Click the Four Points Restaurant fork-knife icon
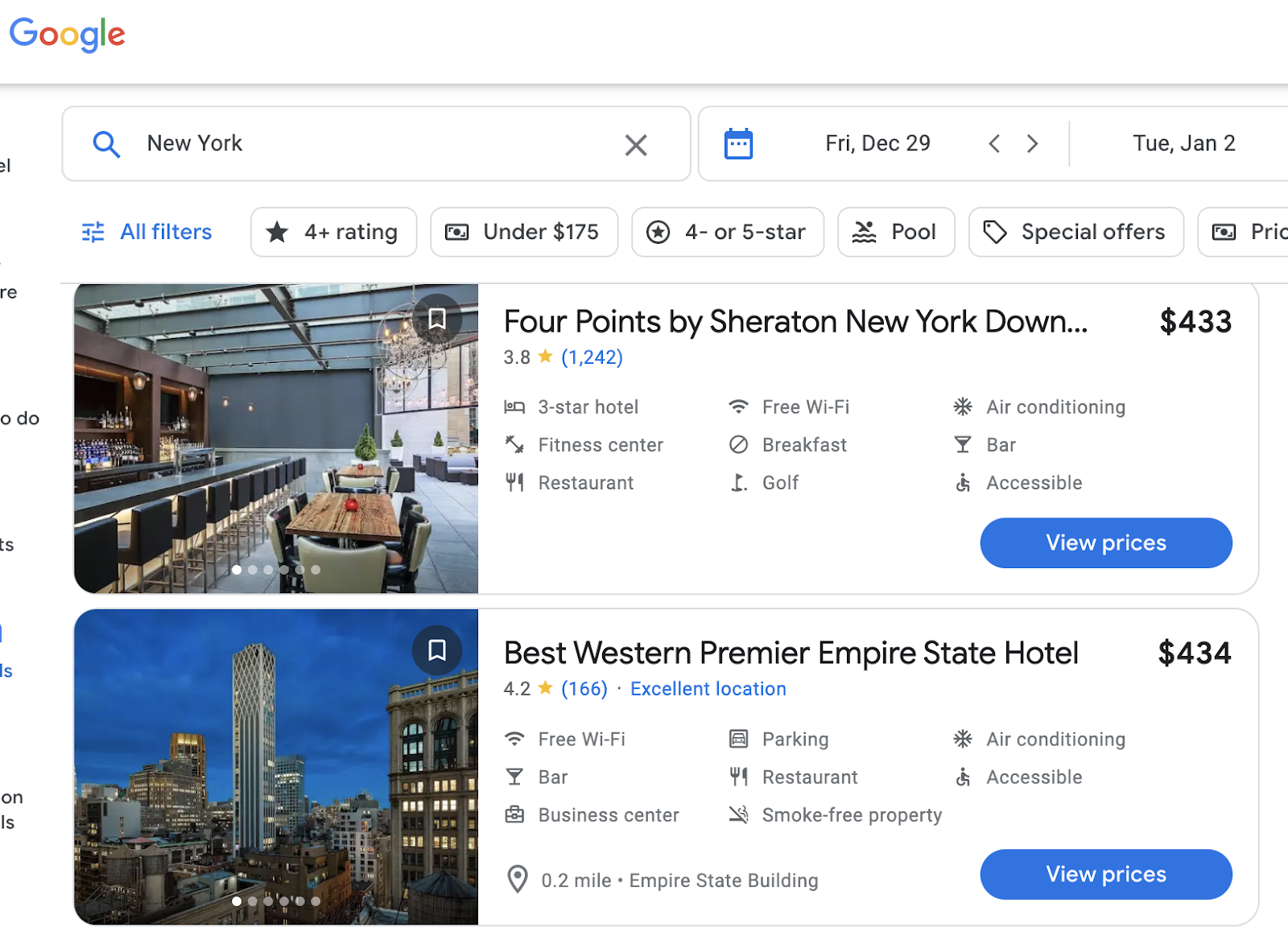The image size is (1288, 936). 514,483
